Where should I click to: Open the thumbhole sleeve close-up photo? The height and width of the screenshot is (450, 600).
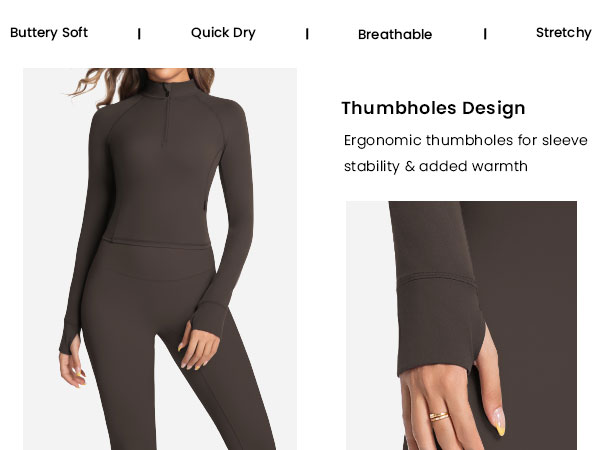pos(461,326)
